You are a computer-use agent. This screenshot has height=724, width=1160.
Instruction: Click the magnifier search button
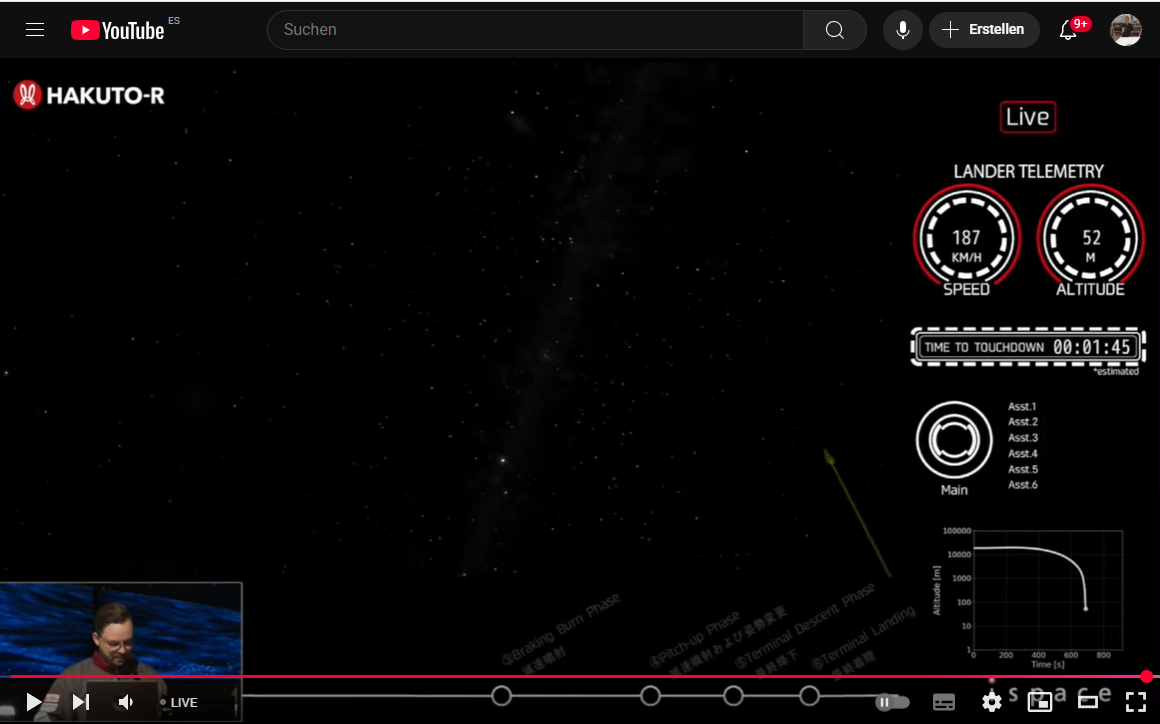point(834,30)
